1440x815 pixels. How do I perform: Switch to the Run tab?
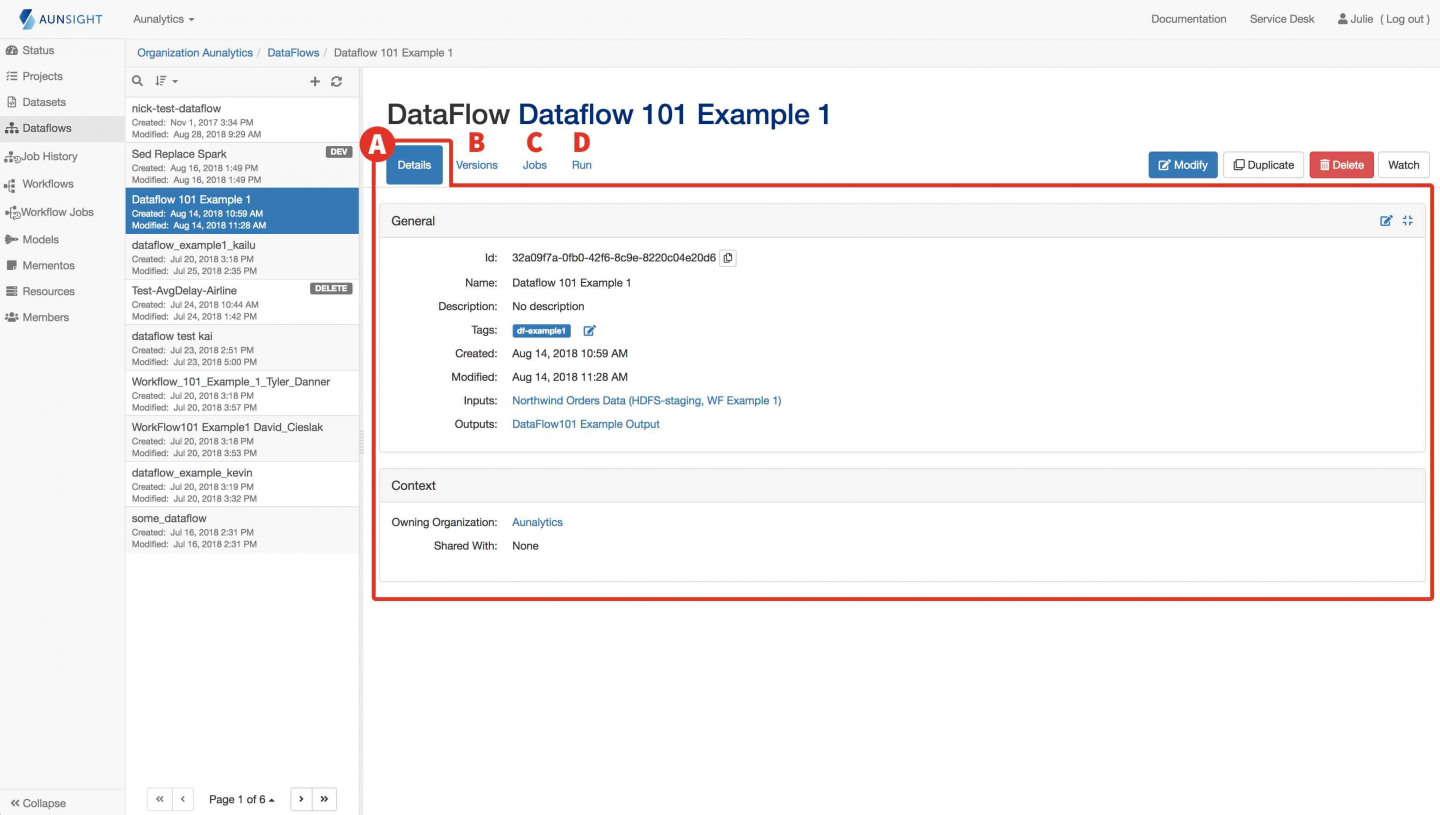point(582,165)
